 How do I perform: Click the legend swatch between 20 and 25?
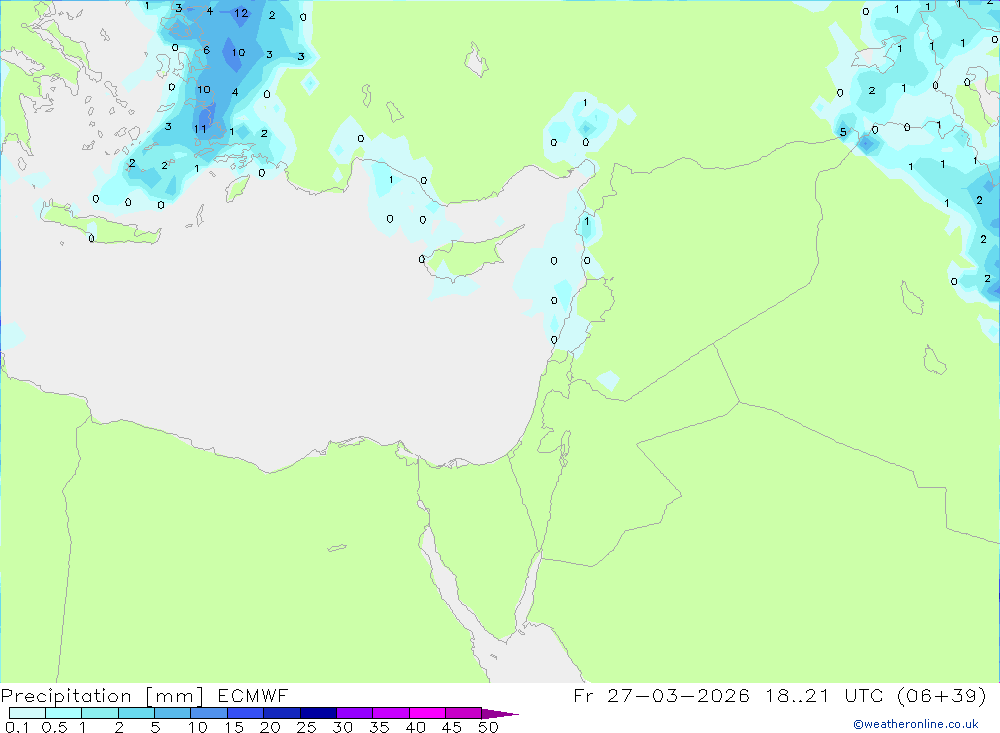(281, 713)
